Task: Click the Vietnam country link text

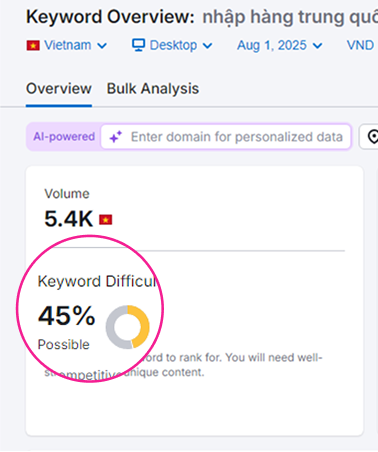Action: 68,45
